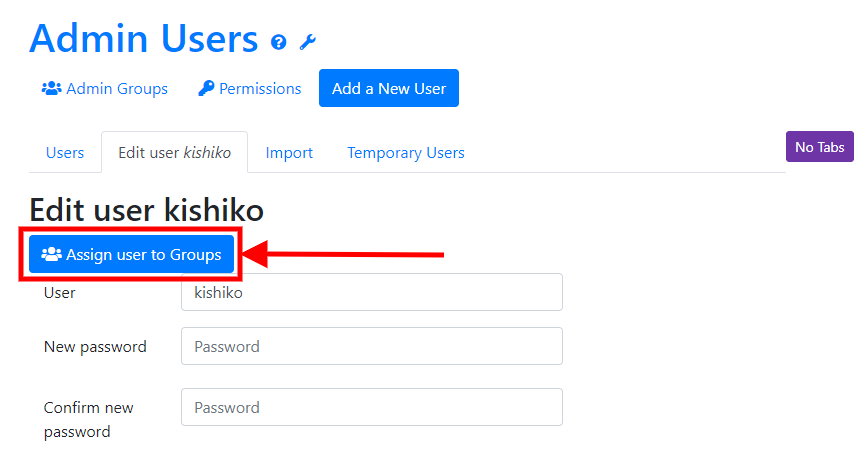Click the Permissions key icon
The height and width of the screenshot is (468, 867).
[x=206, y=89]
